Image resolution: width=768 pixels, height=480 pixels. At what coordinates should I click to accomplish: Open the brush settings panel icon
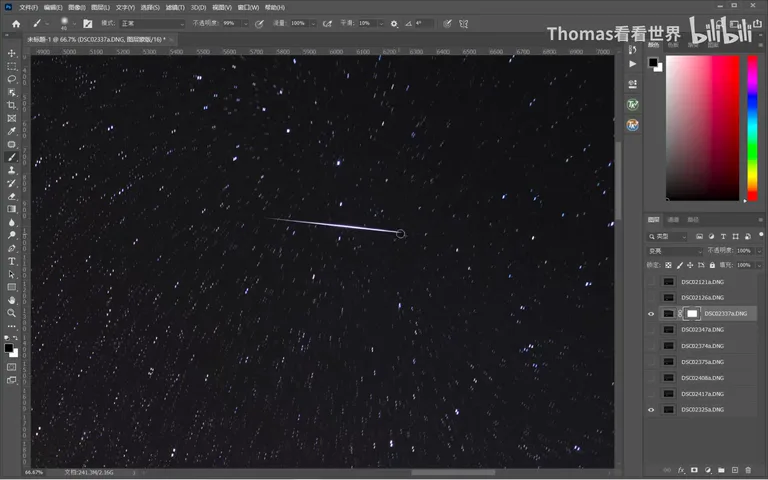click(x=88, y=24)
